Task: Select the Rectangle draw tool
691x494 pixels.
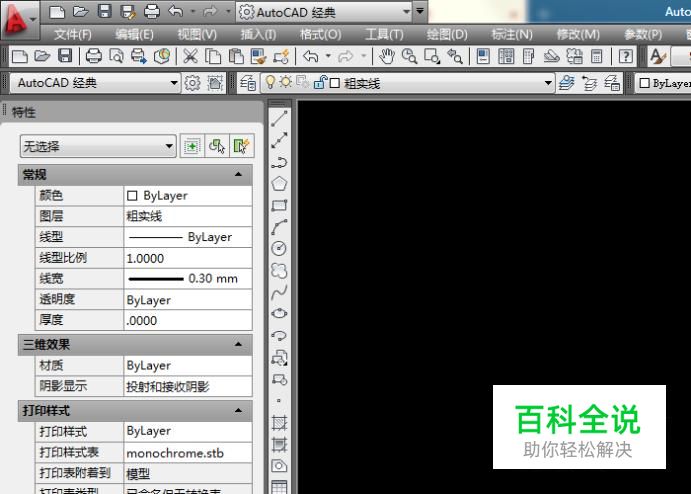Action: click(x=279, y=205)
